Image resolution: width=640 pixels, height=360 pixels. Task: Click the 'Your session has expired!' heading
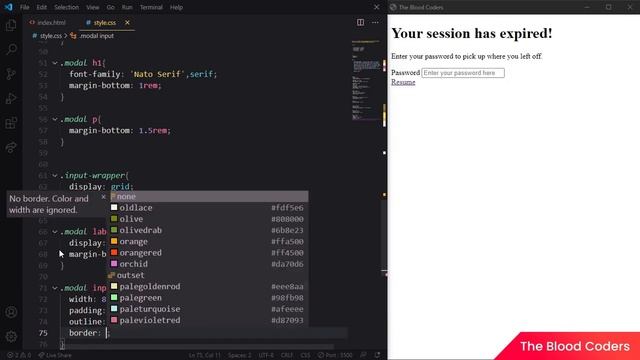[471, 33]
